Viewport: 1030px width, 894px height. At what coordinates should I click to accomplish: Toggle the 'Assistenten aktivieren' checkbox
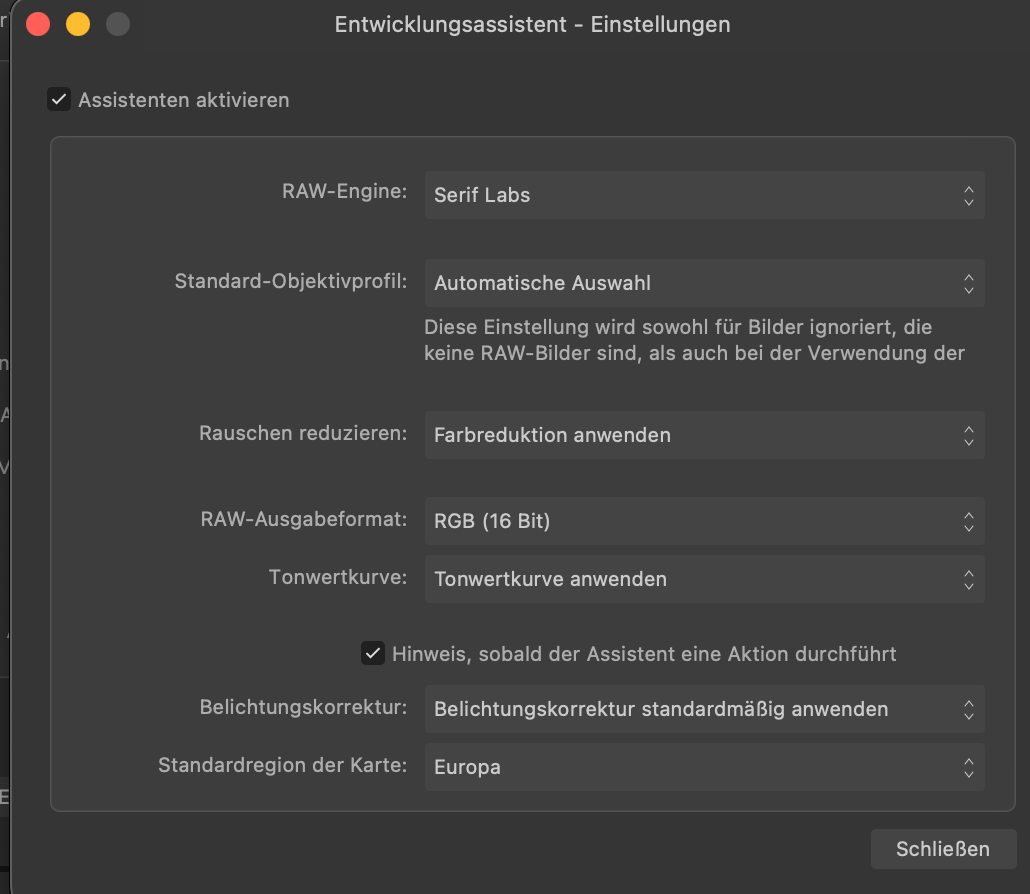(59, 100)
